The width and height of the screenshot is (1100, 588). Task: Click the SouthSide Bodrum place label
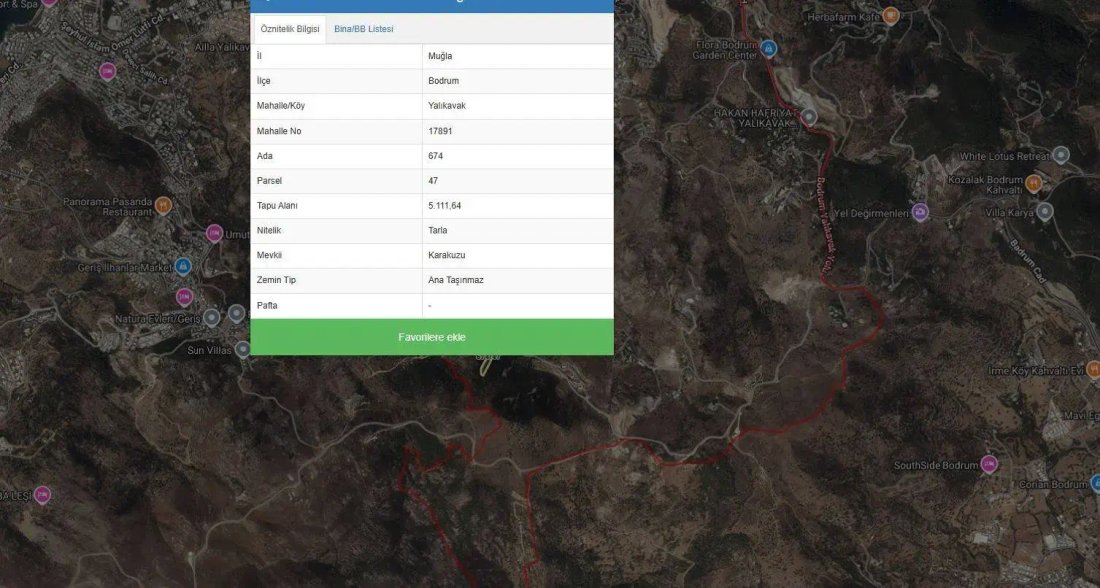point(935,465)
